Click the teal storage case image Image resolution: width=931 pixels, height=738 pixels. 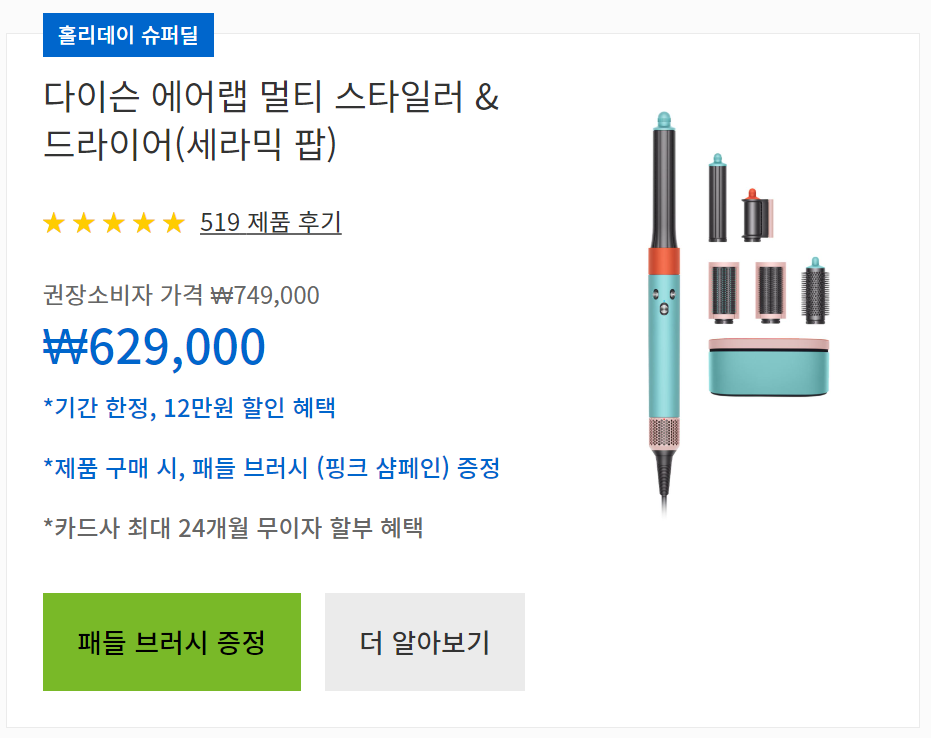pyautogui.click(x=770, y=366)
